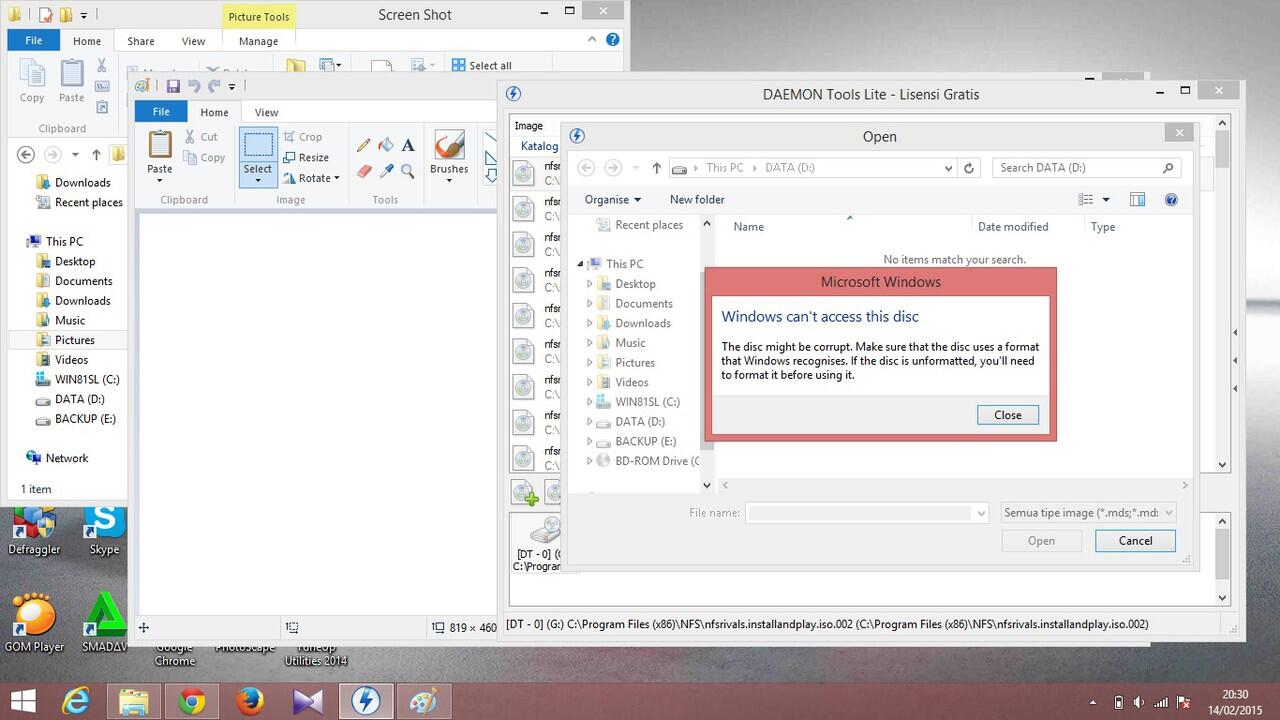Click Cut in Paint Clipboard group

pos(201,137)
